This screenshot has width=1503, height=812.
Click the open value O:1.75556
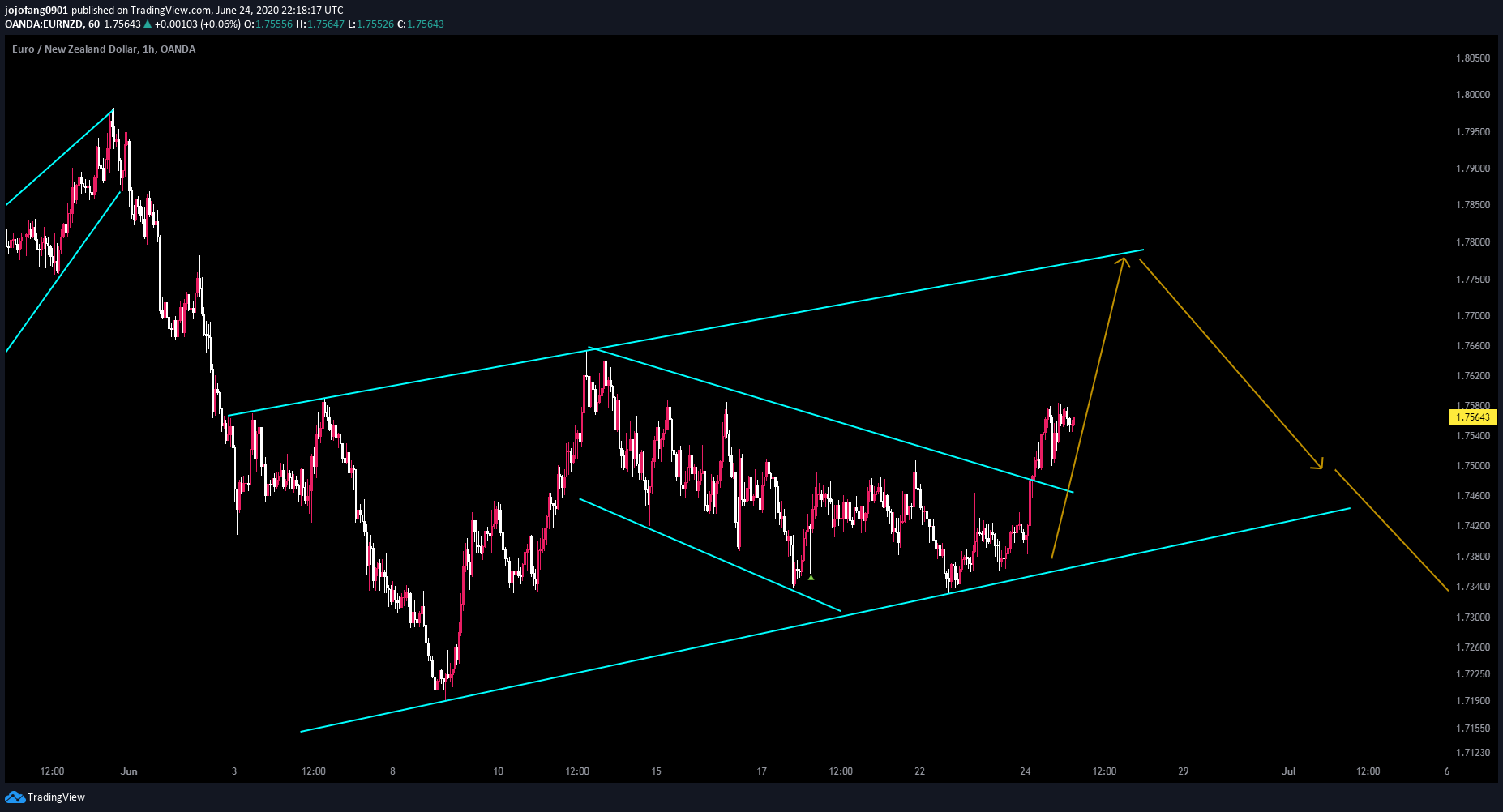(268, 24)
